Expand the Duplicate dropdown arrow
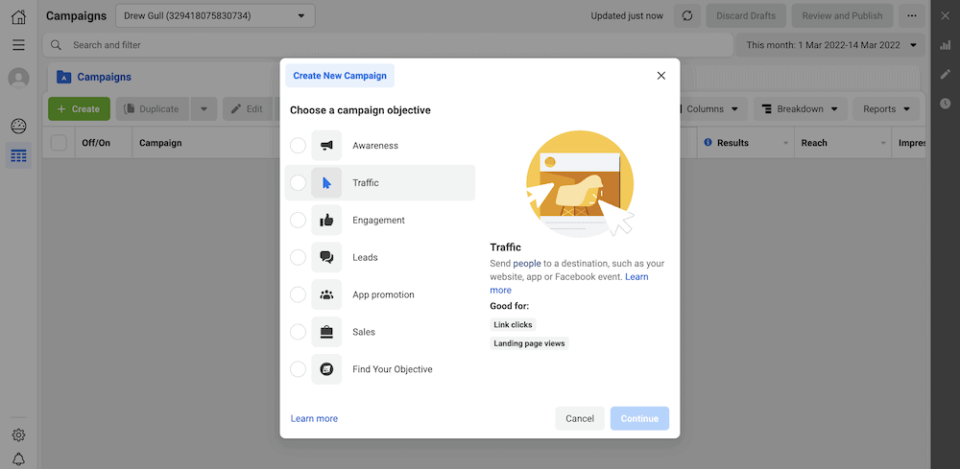Screen dimensions: 960x469 pyautogui.click(x=204, y=109)
